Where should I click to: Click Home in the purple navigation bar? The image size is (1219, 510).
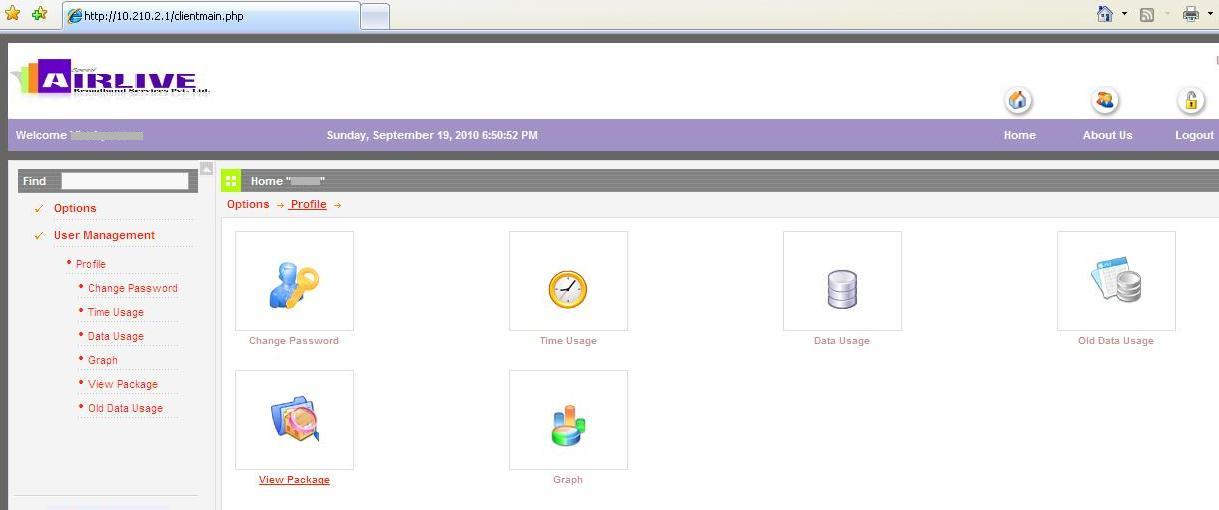1020,135
